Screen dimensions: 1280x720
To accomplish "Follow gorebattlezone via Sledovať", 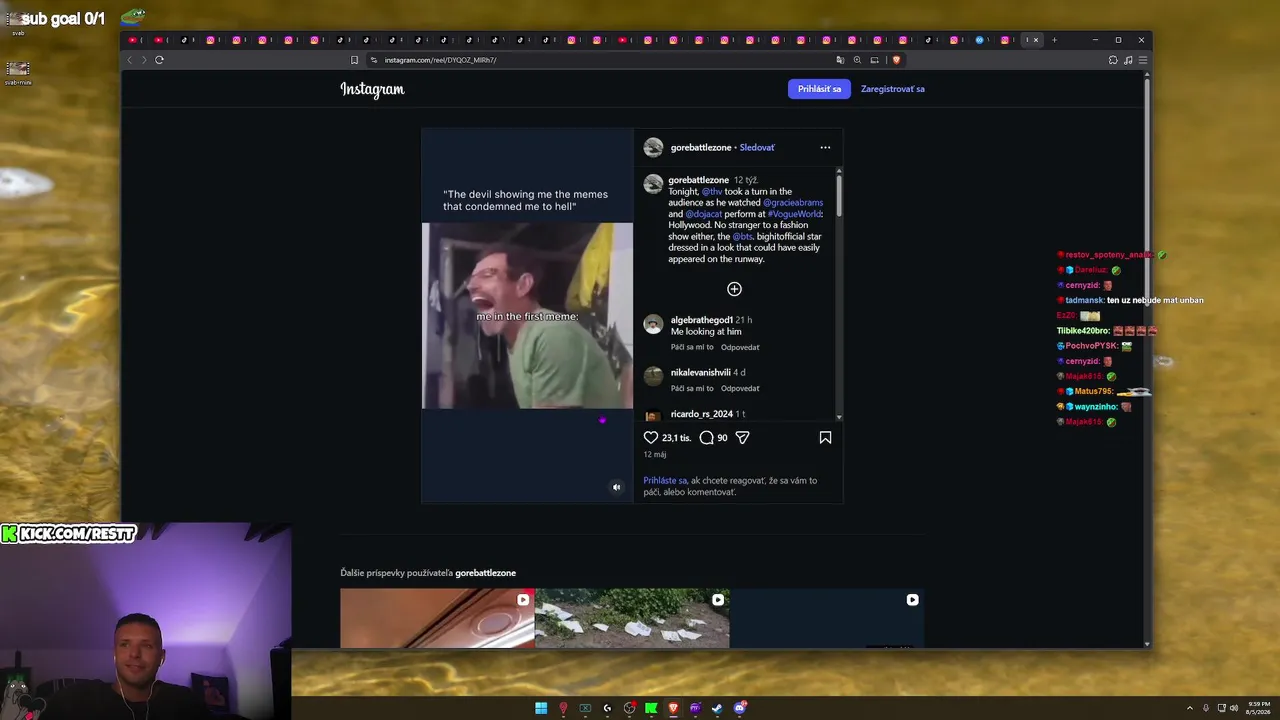I will click(x=757, y=148).
